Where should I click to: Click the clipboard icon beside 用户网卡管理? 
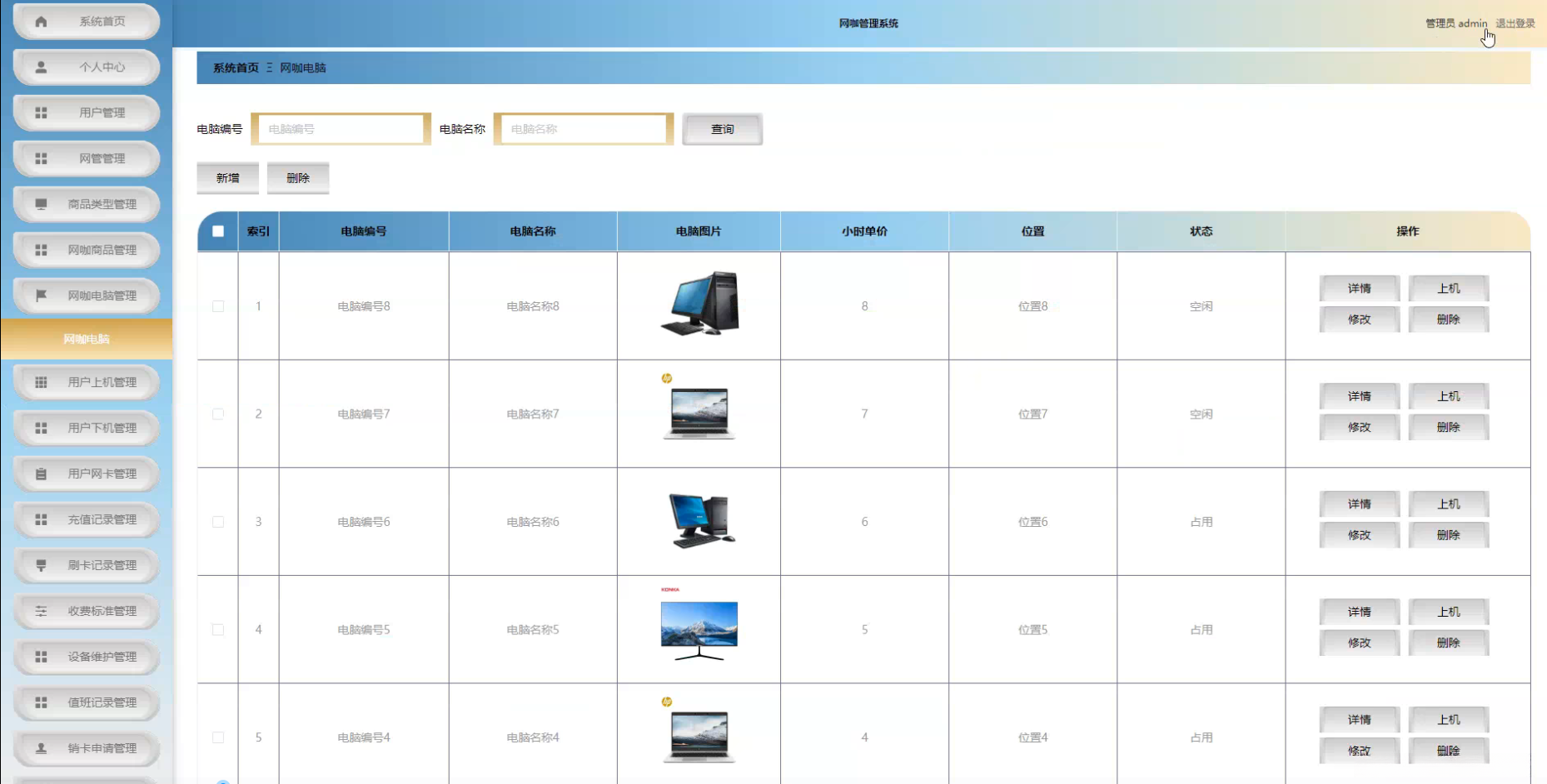(41, 474)
